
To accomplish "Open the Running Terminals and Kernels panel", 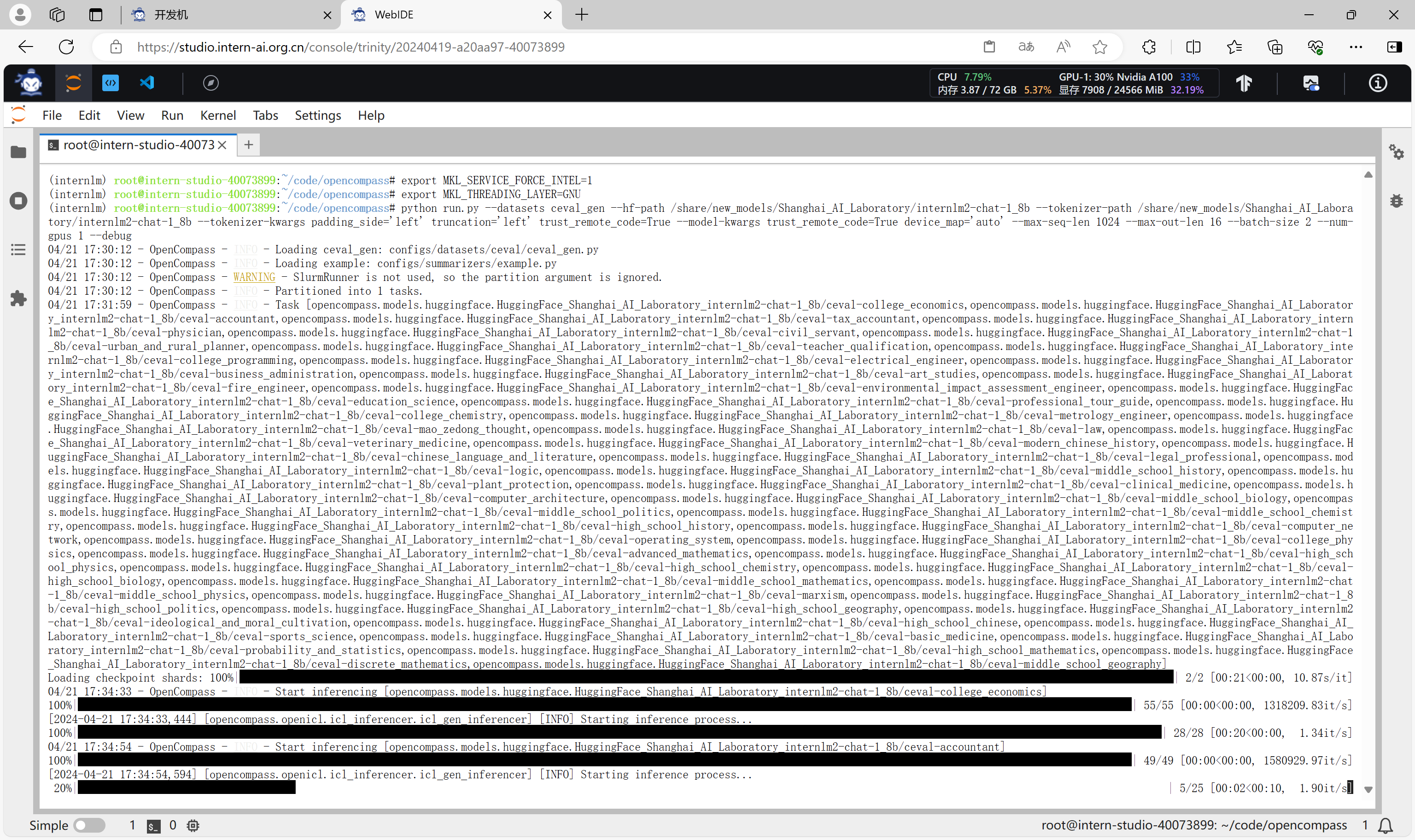I will click(x=19, y=201).
